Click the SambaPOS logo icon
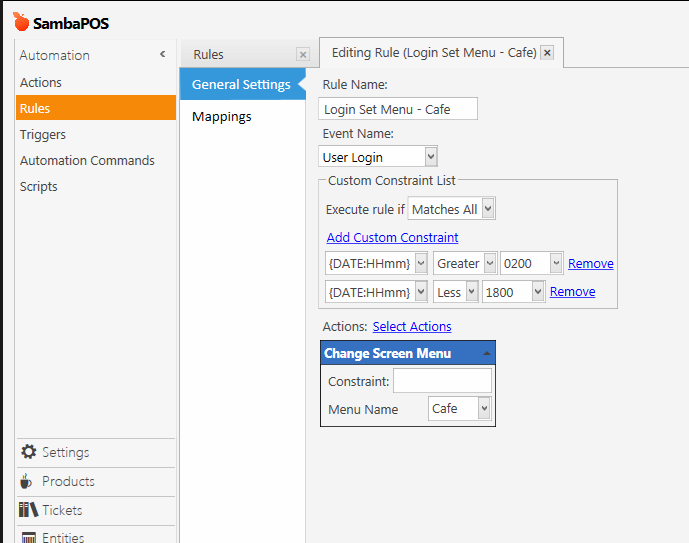 [x=21, y=22]
